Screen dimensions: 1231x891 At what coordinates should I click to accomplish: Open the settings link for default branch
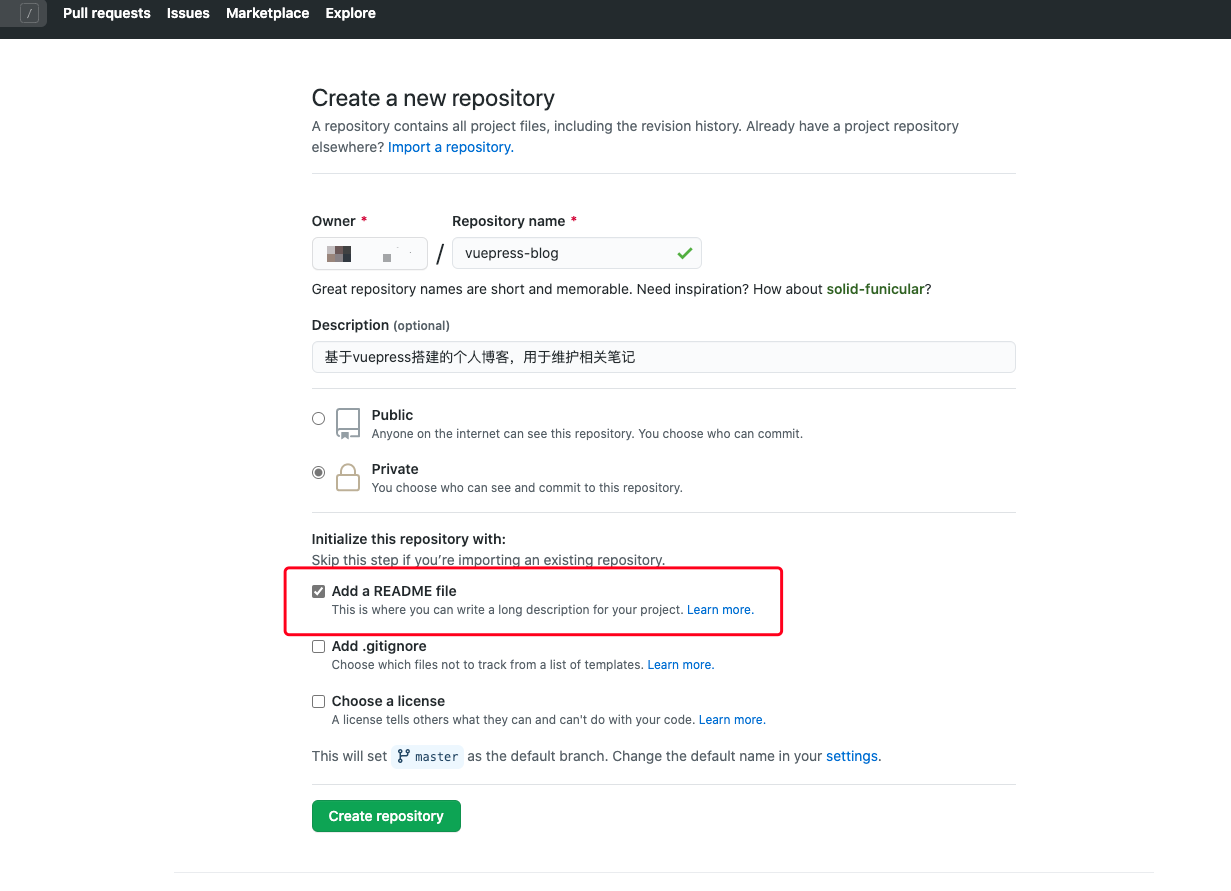coord(852,757)
